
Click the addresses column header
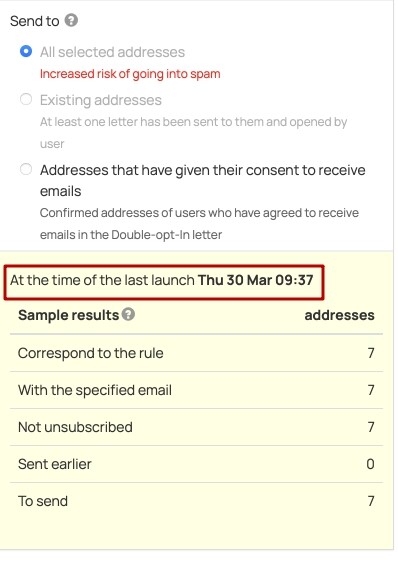point(339,315)
